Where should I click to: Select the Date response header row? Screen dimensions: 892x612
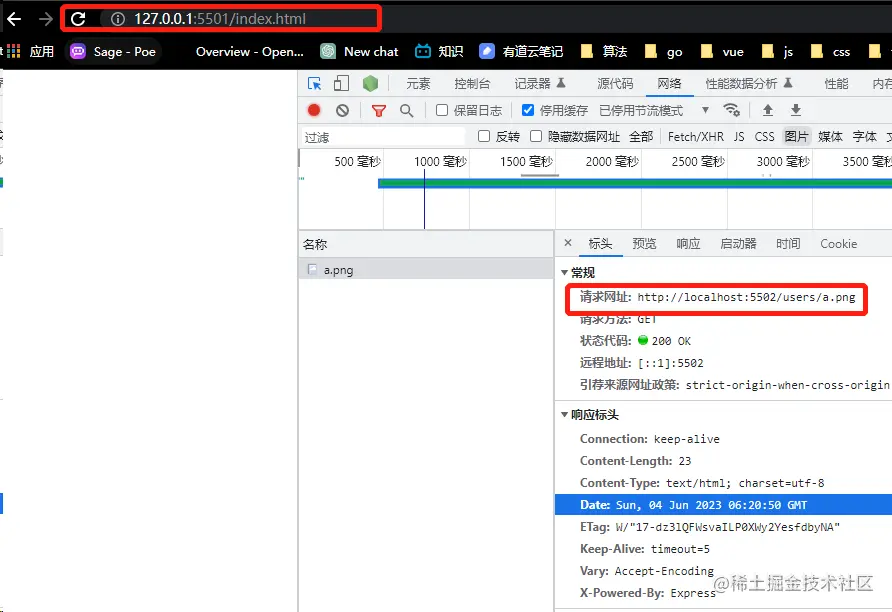[x=723, y=505]
